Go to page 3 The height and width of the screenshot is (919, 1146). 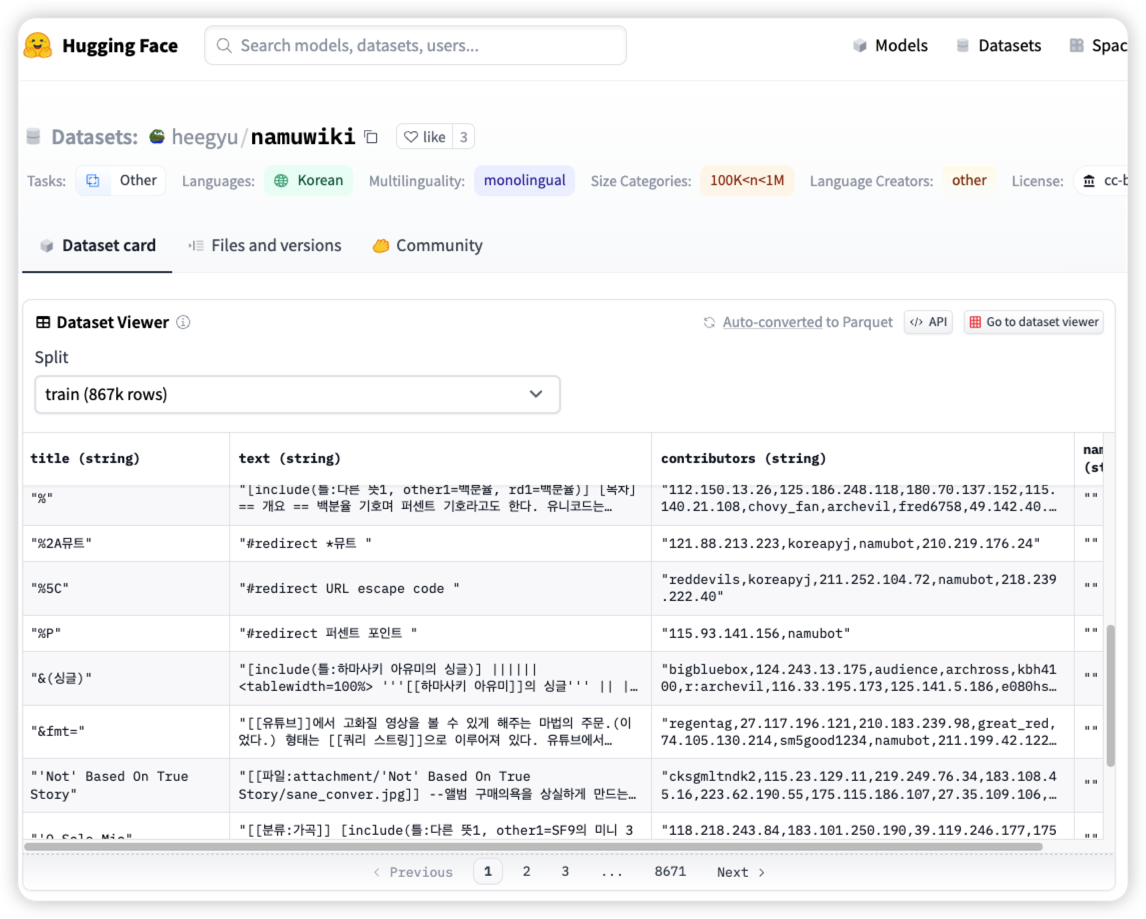click(565, 871)
